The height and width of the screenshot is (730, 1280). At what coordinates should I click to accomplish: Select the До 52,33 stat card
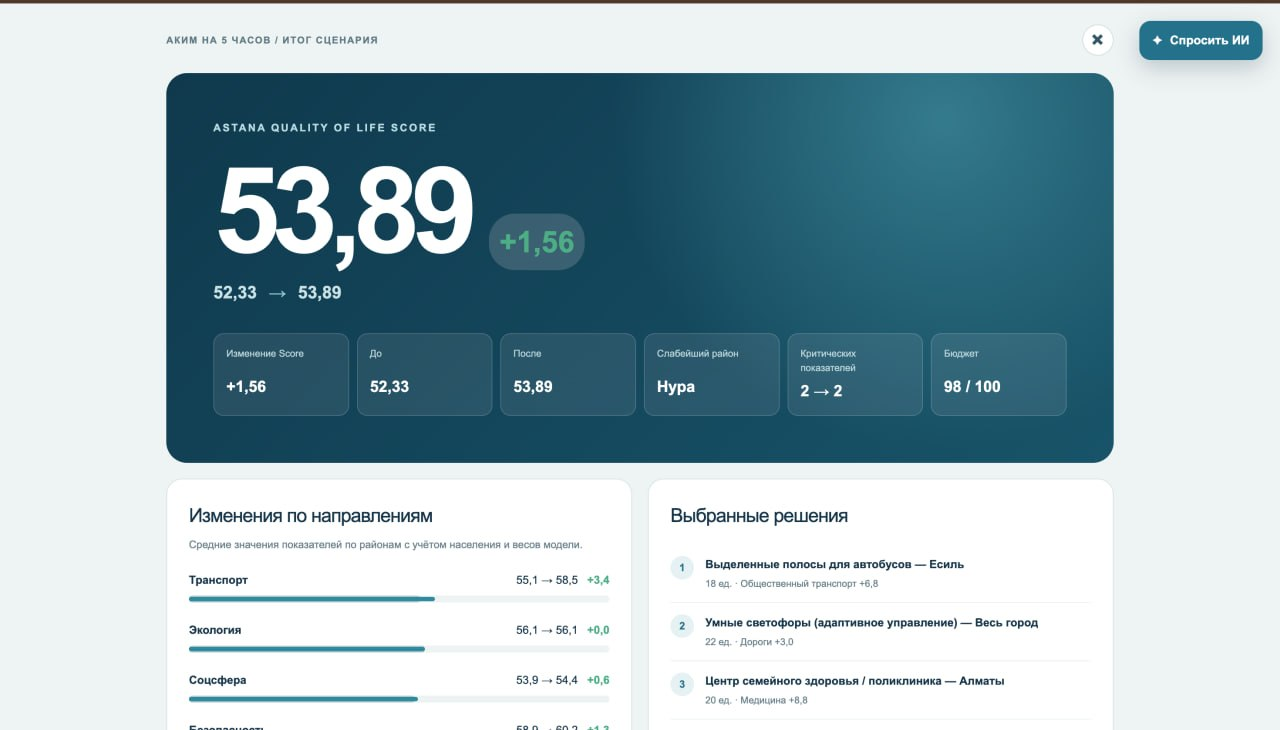424,374
